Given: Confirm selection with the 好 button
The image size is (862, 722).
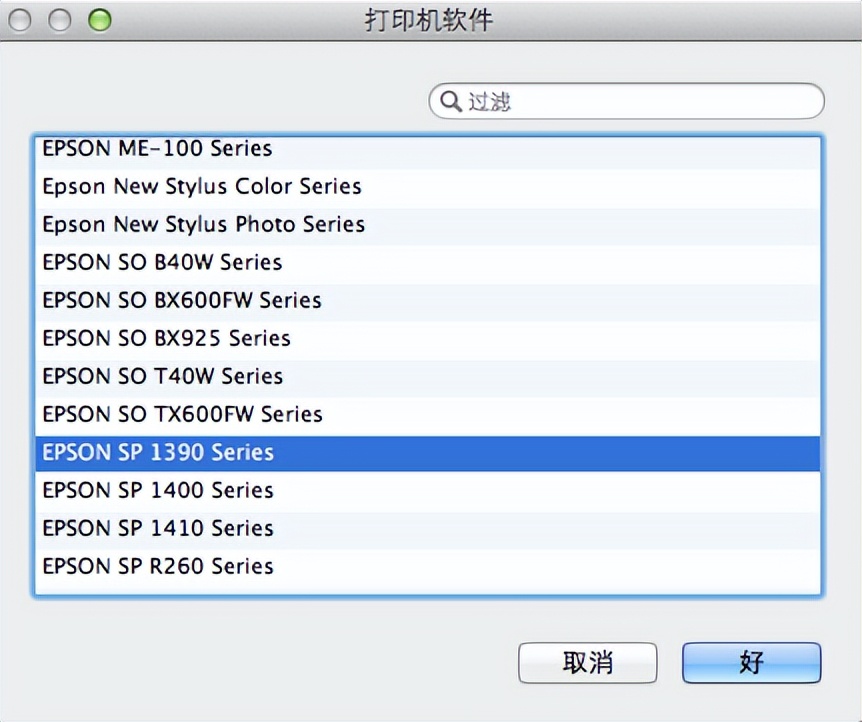Looking at the screenshot, I should click(x=751, y=663).
